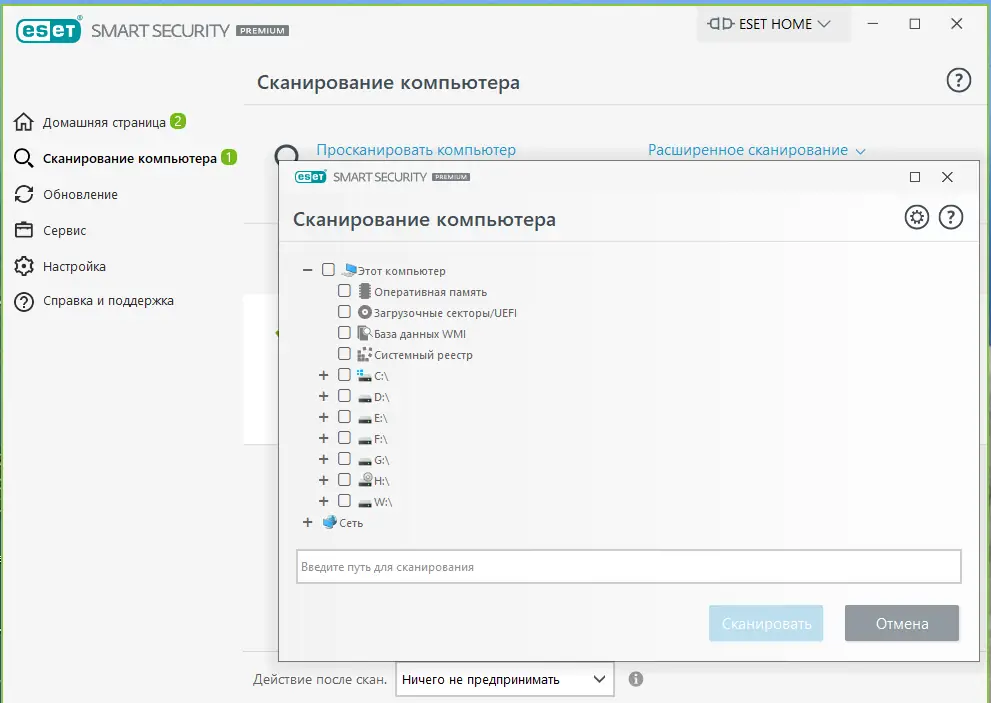
Task: Select Сканирование компьютера in the sidebar
Action: click(130, 158)
